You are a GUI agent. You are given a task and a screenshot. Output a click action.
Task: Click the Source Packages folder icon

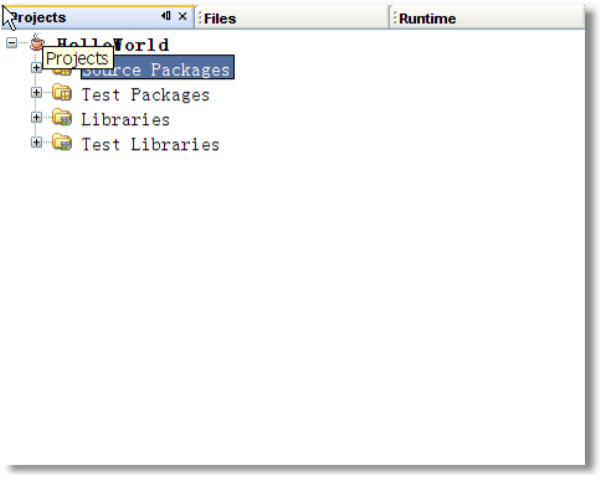(x=62, y=71)
